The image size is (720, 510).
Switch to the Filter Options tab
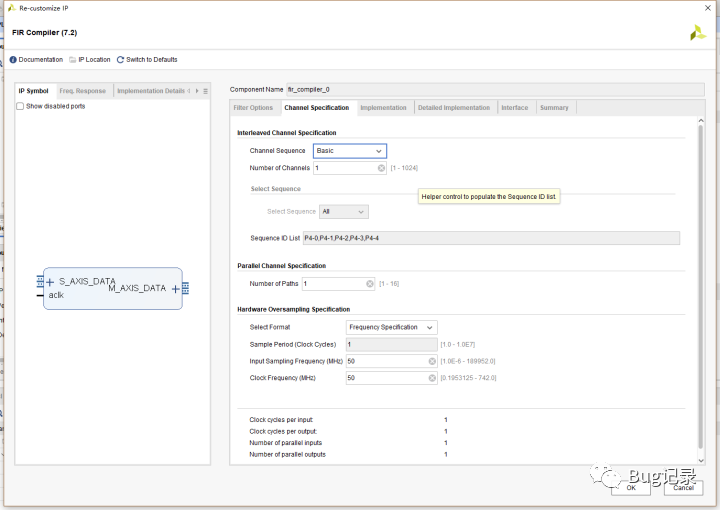pos(253,108)
